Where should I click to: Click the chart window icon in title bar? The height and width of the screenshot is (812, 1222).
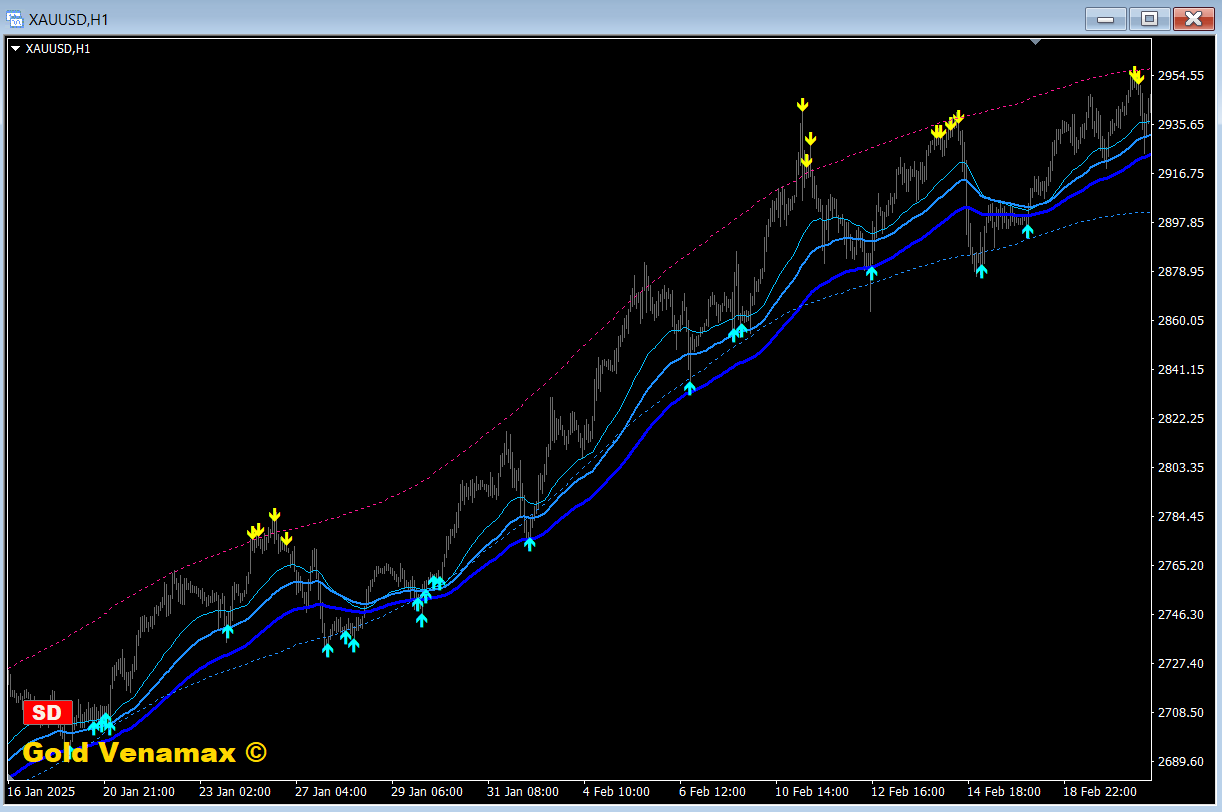14,19
